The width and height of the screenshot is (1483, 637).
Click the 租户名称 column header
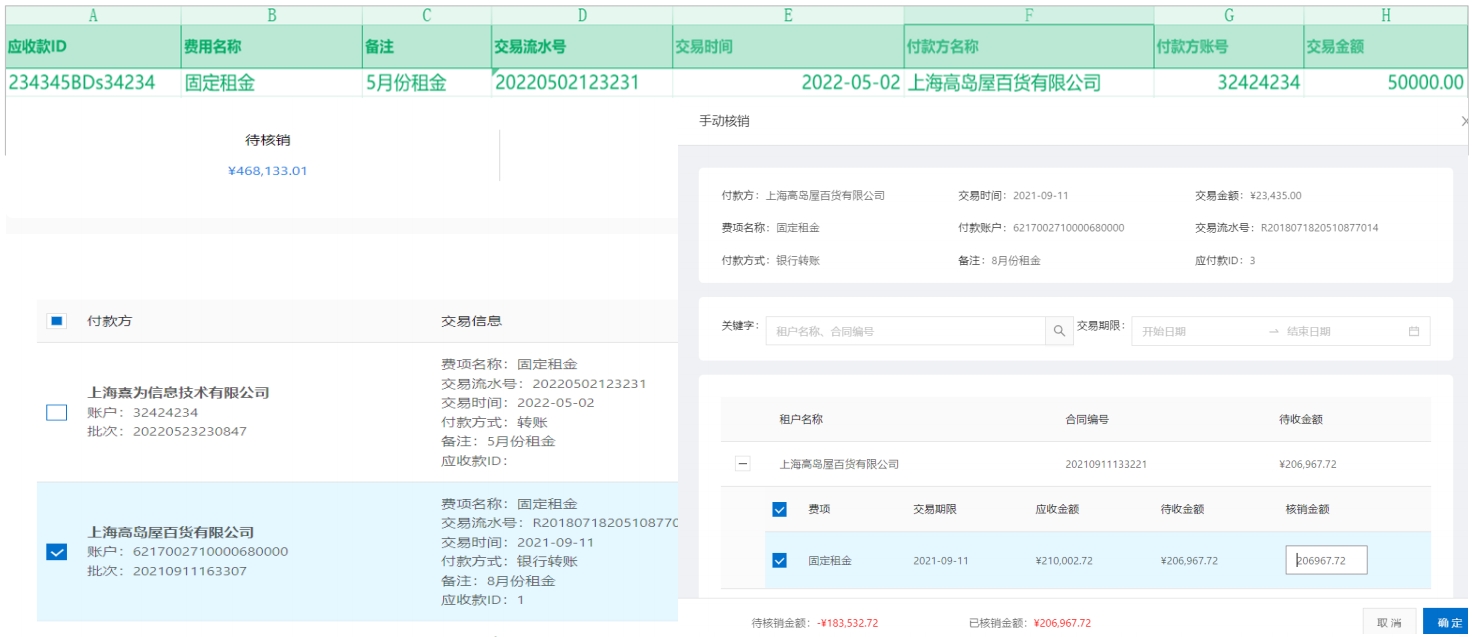(x=801, y=419)
